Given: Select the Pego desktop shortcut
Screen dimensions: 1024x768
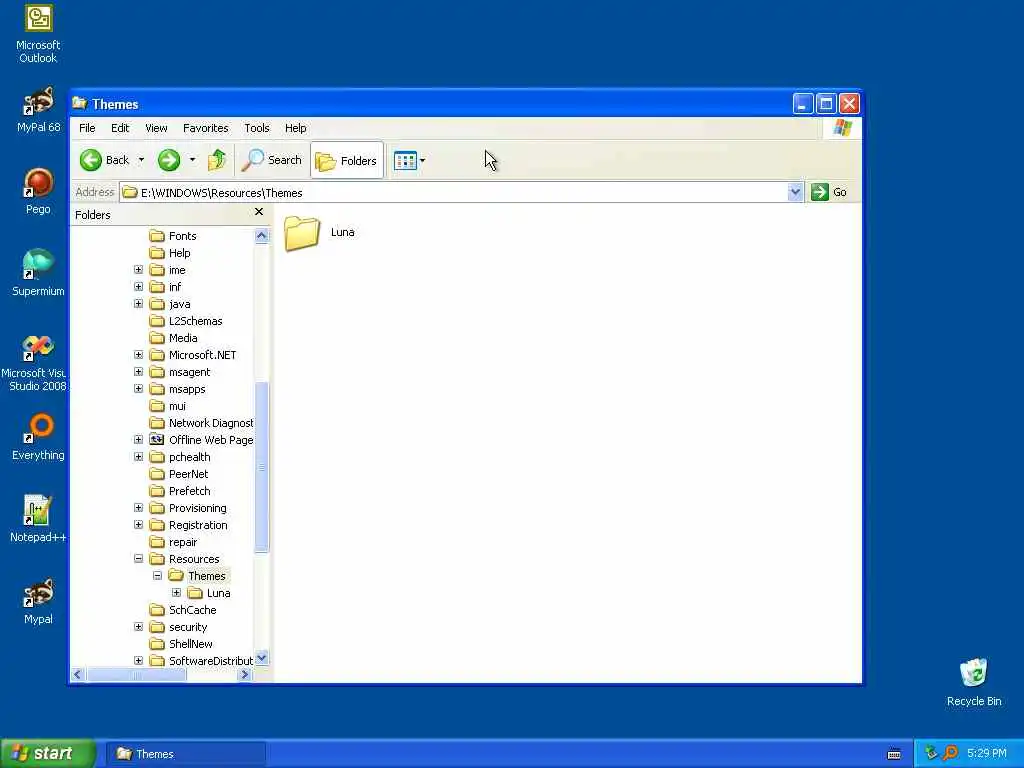Looking at the screenshot, I should click(x=38, y=191).
